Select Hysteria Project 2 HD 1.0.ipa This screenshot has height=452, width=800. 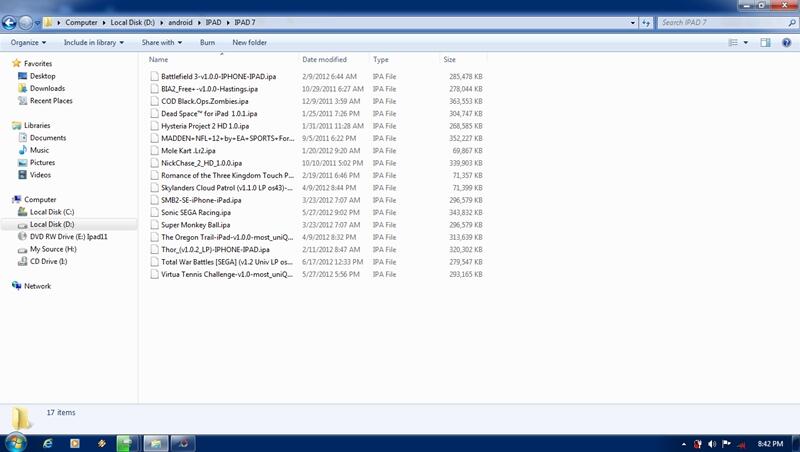(x=205, y=126)
